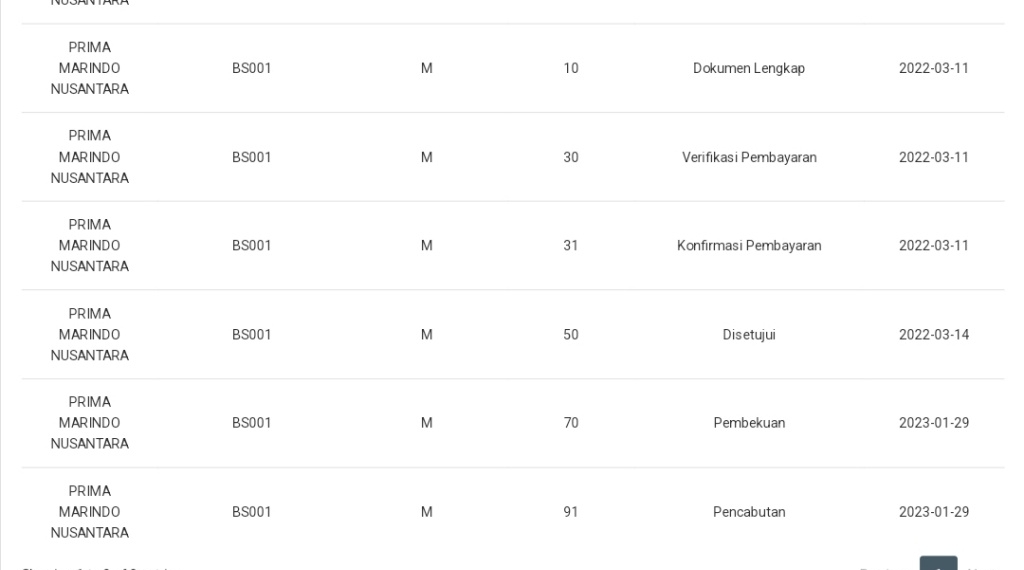Click the date in Dokumen Lengkap row
This screenshot has width=1024, height=570.
(x=933, y=68)
